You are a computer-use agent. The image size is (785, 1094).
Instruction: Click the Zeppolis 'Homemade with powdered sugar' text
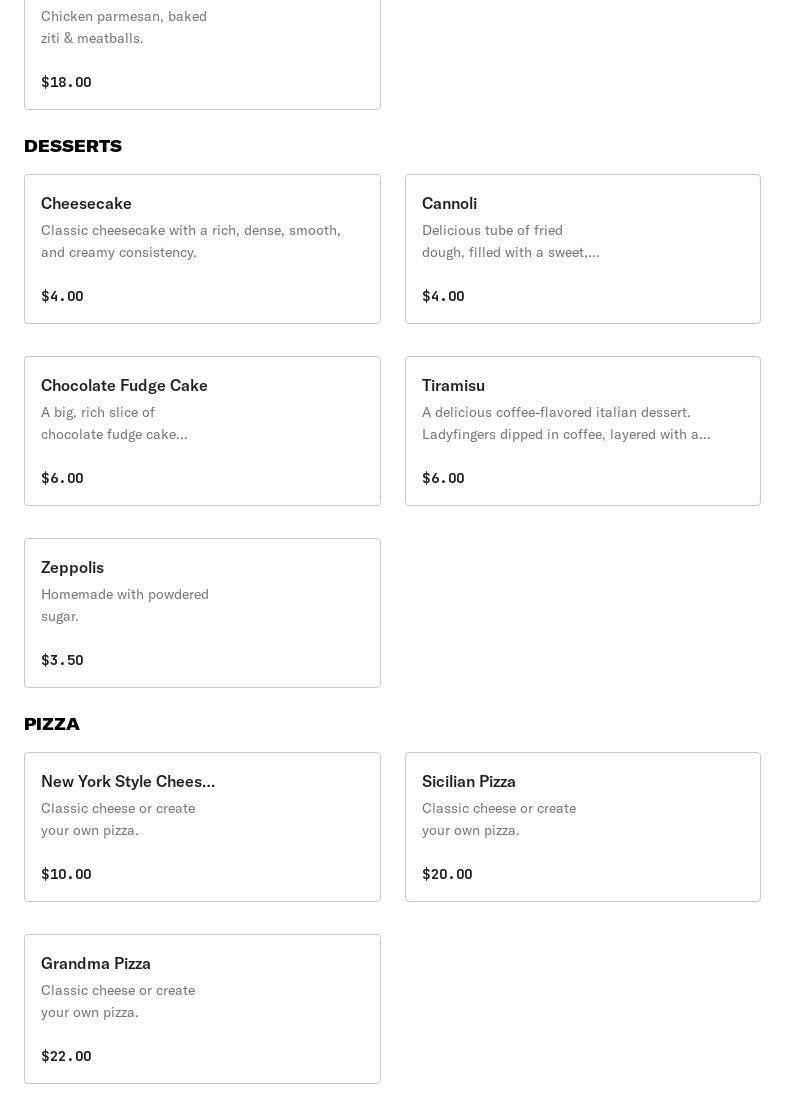coord(125,605)
